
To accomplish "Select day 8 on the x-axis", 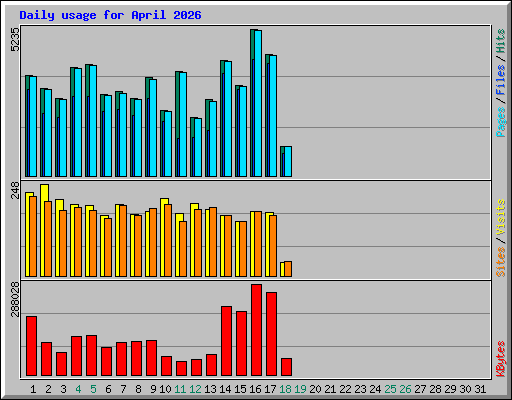I will (x=138, y=389).
